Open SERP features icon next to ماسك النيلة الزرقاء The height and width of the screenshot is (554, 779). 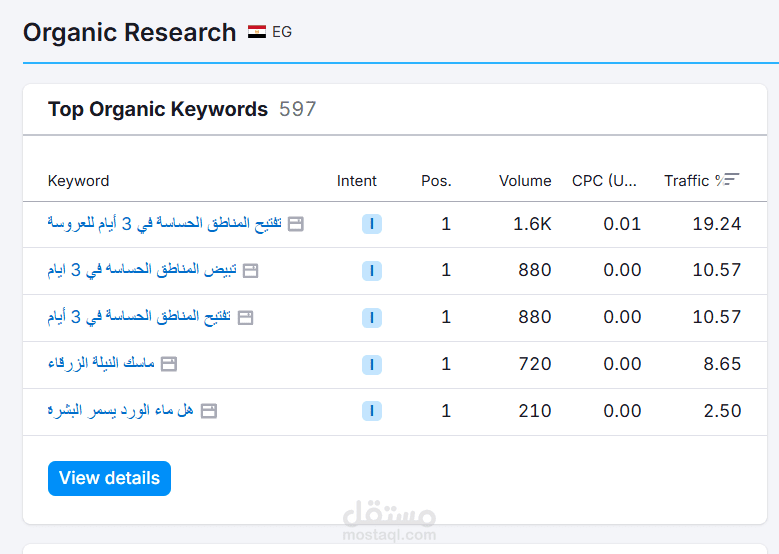169,364
